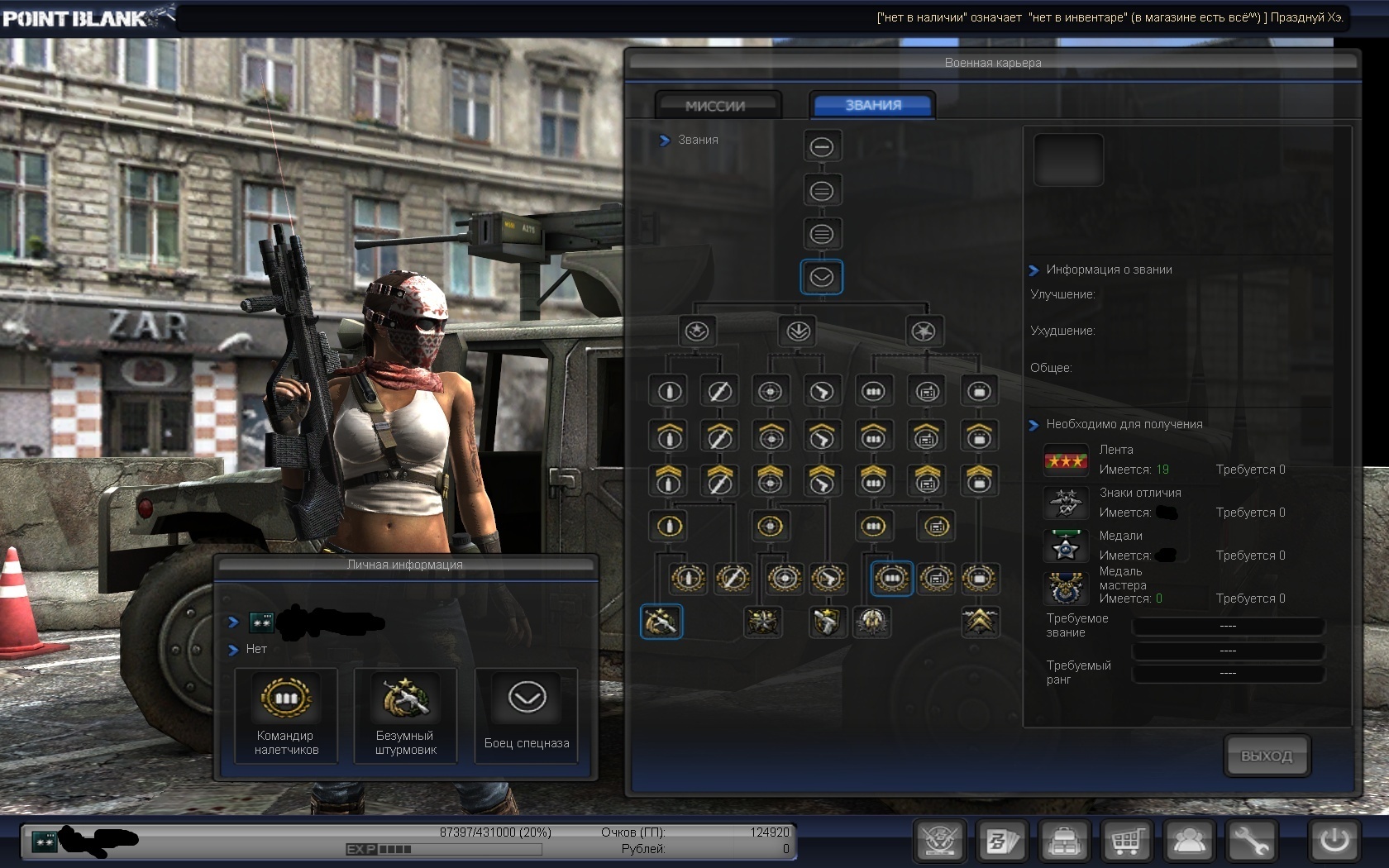The width and height of the screenshot is (1389, 868).
Task: Open the backpack inventory icon
Action: [1064, 842]
